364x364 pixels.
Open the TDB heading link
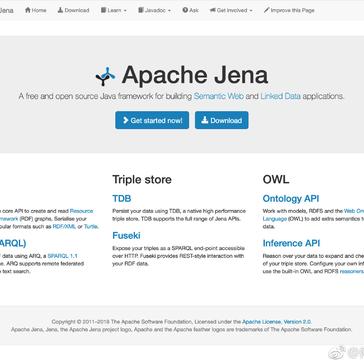coord(122,199)
